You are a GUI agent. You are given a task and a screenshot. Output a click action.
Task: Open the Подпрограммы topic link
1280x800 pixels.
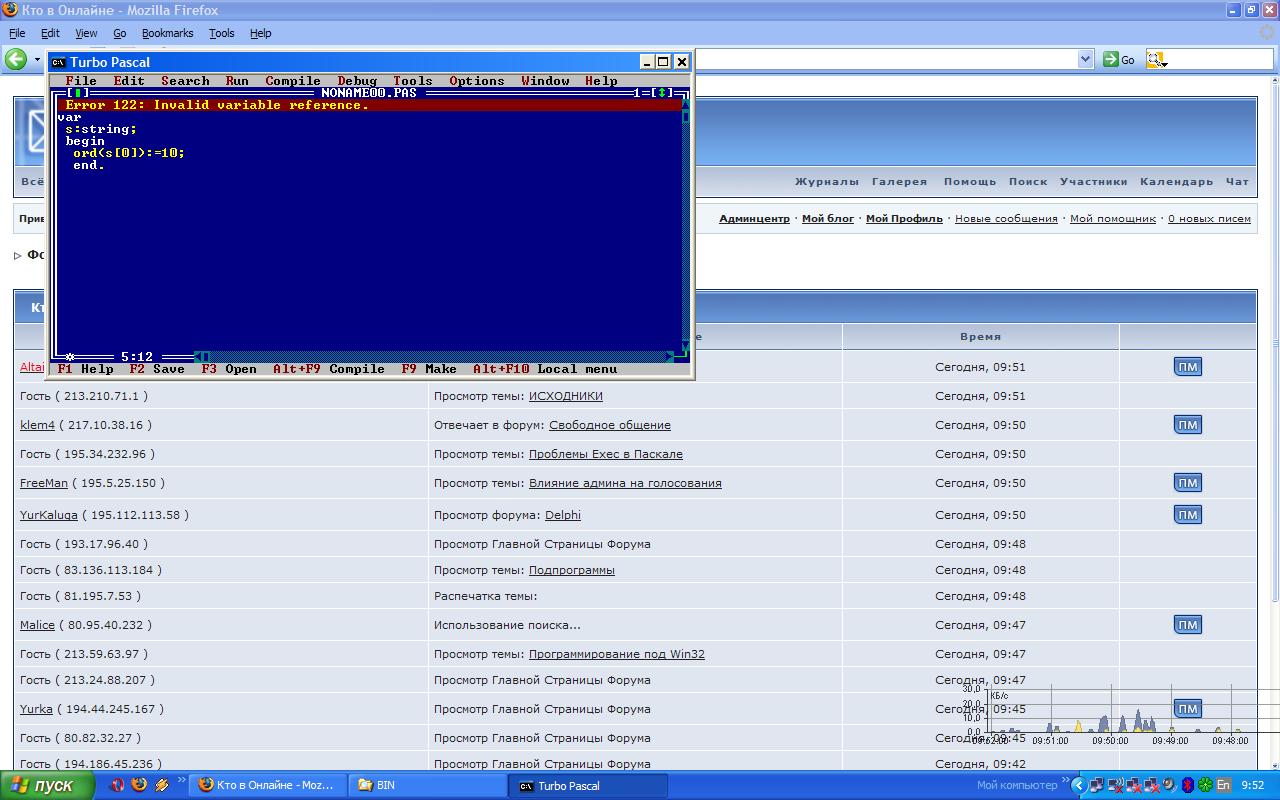pos(571,570)
